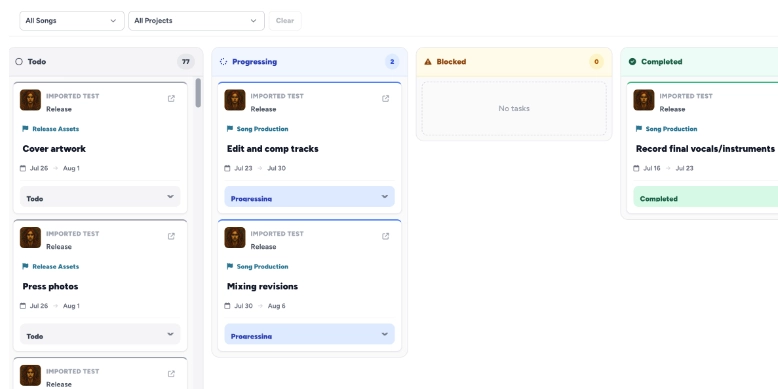Click flag icon on Edit and comp tracks
This screenshot has height=389, width=778.
(x=230, y=129)
